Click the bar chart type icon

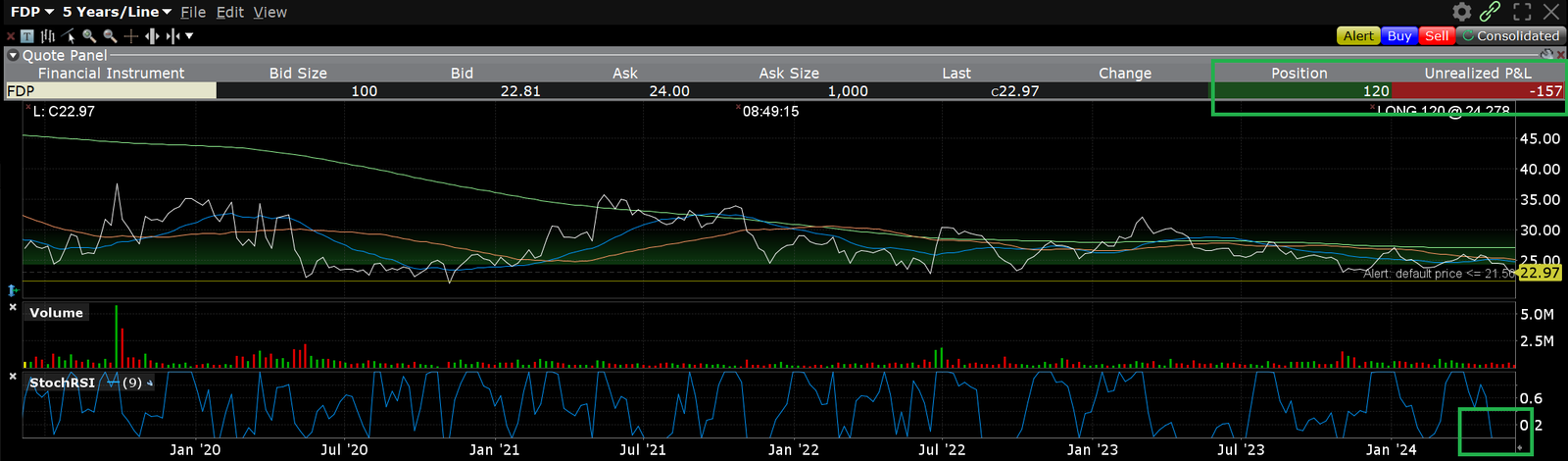point(48,36)
